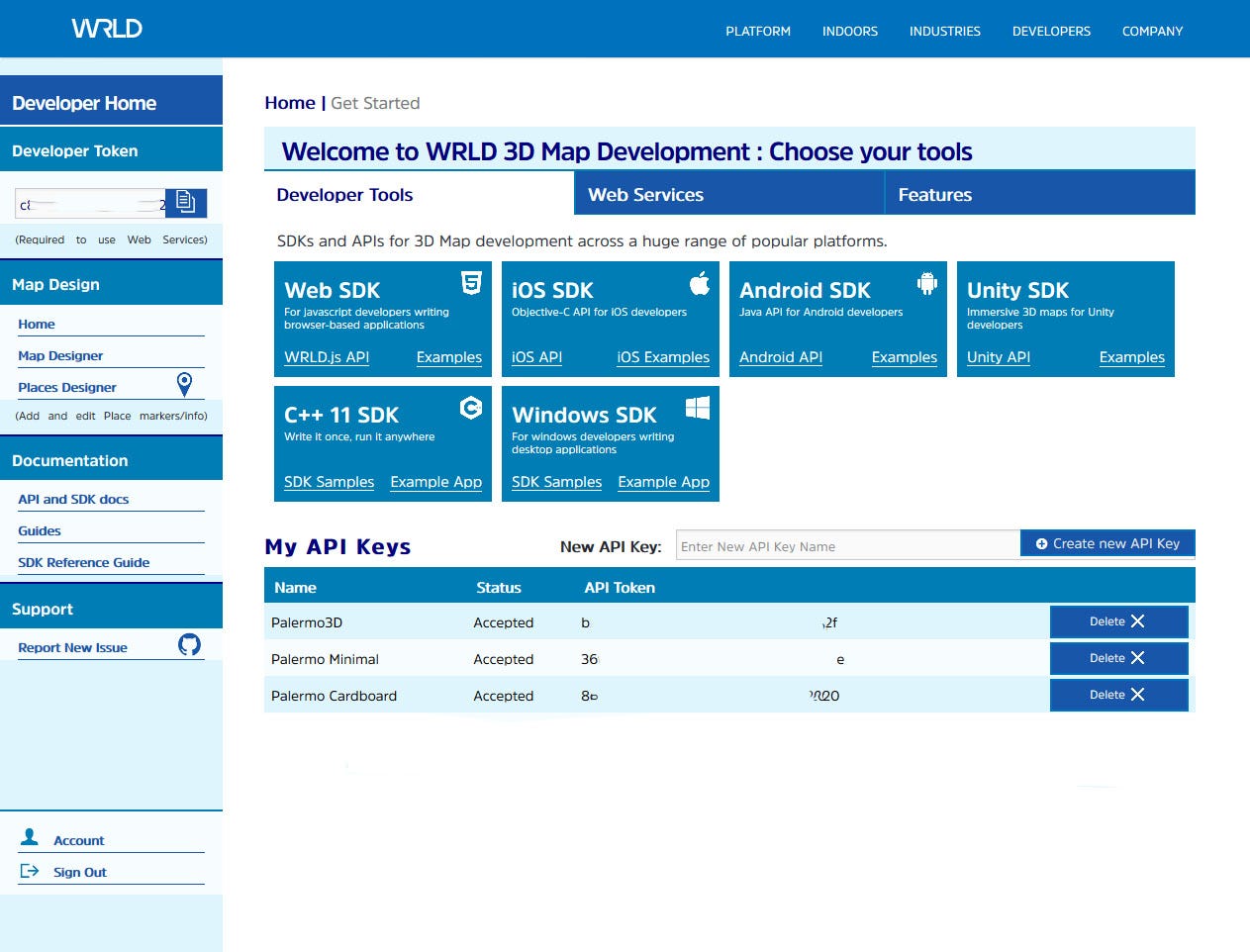Open the INDOORS menu
This screenshot has height=952, width=1250.
click(850, 31)
